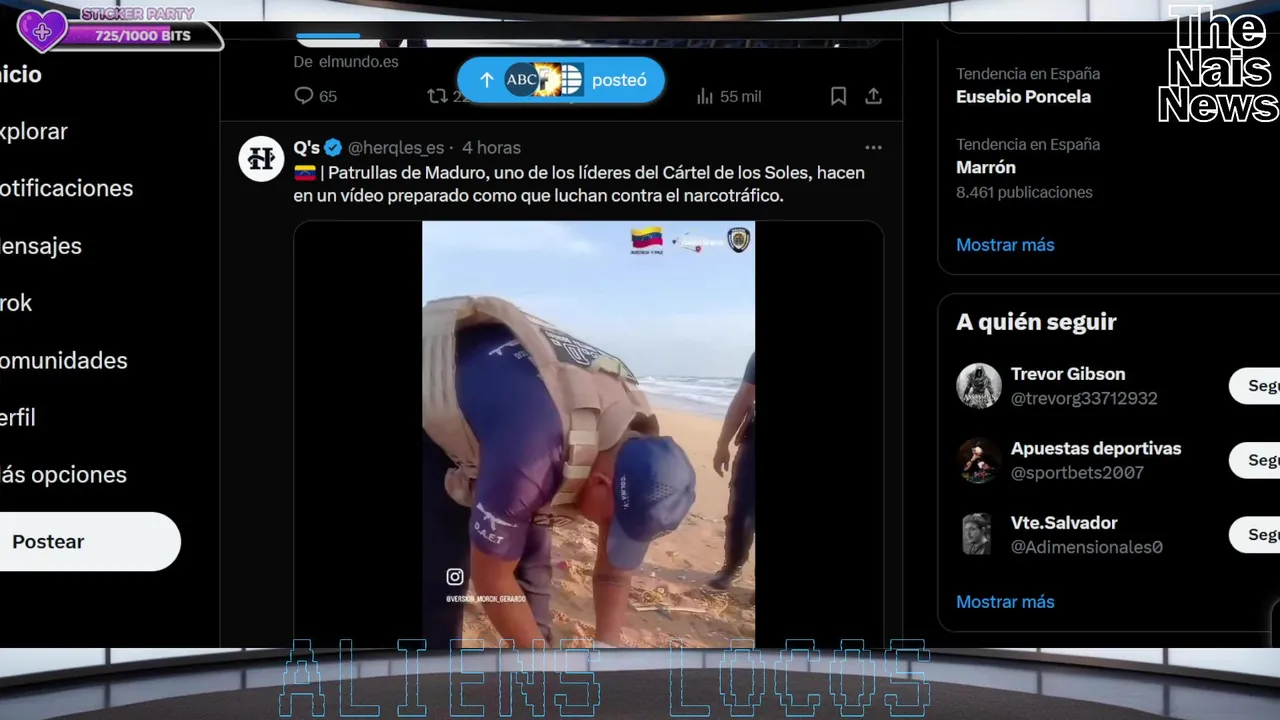Click the verified badge next to Q's
Viewport: 1280px width, 720px height.
333,147
